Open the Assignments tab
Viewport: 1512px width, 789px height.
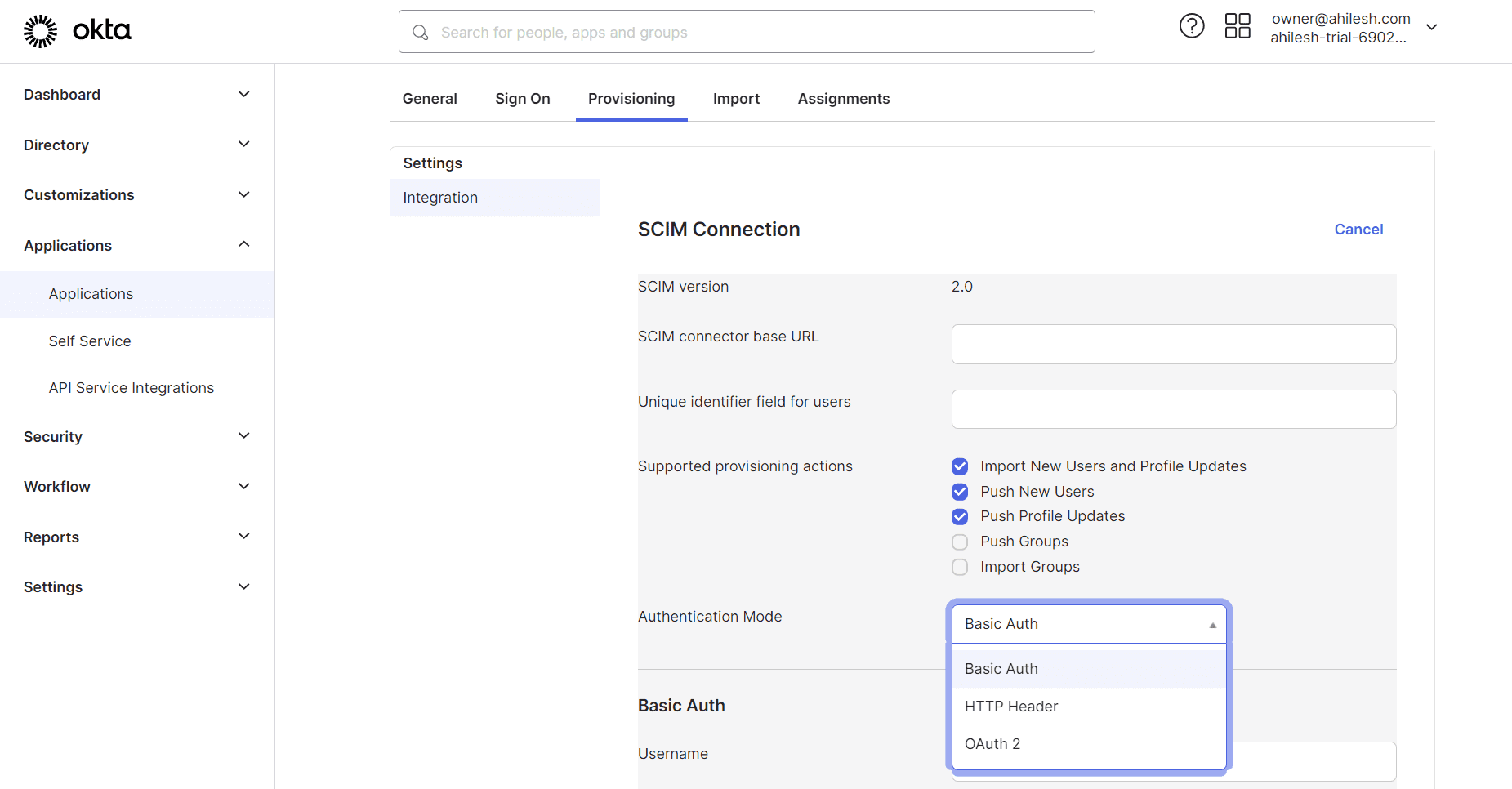tap(843, 99)
